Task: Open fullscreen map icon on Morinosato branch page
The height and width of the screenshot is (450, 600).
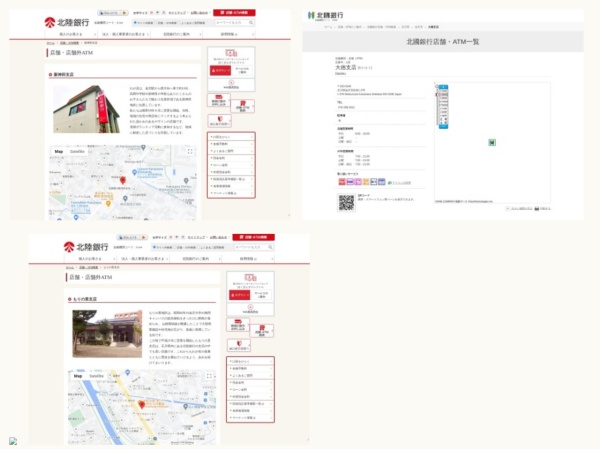Action: (x=209, y=376)
